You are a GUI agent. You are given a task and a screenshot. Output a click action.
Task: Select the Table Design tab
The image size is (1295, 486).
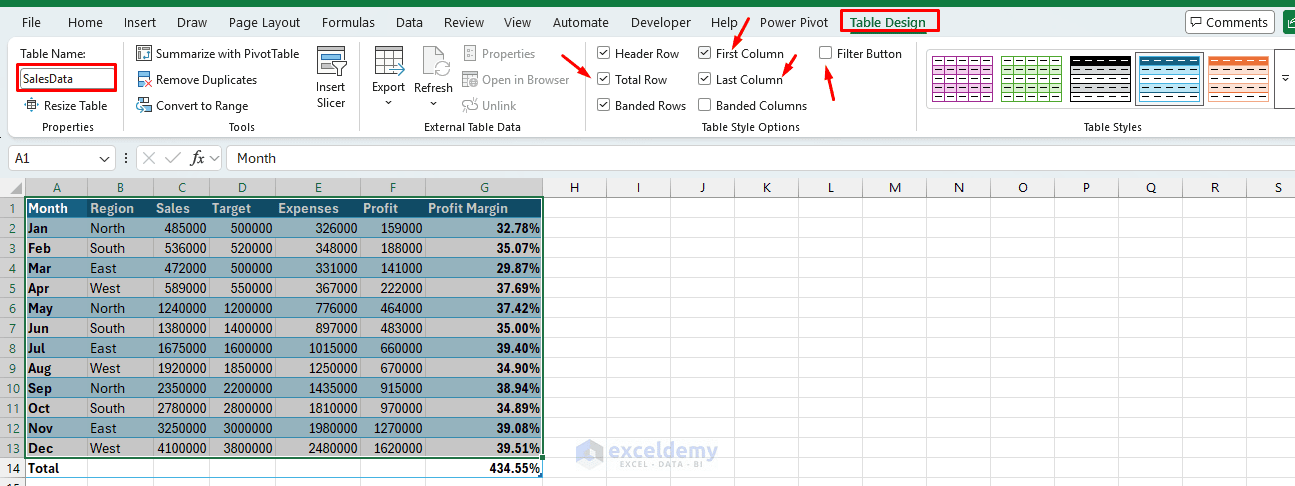coord(888,22)
